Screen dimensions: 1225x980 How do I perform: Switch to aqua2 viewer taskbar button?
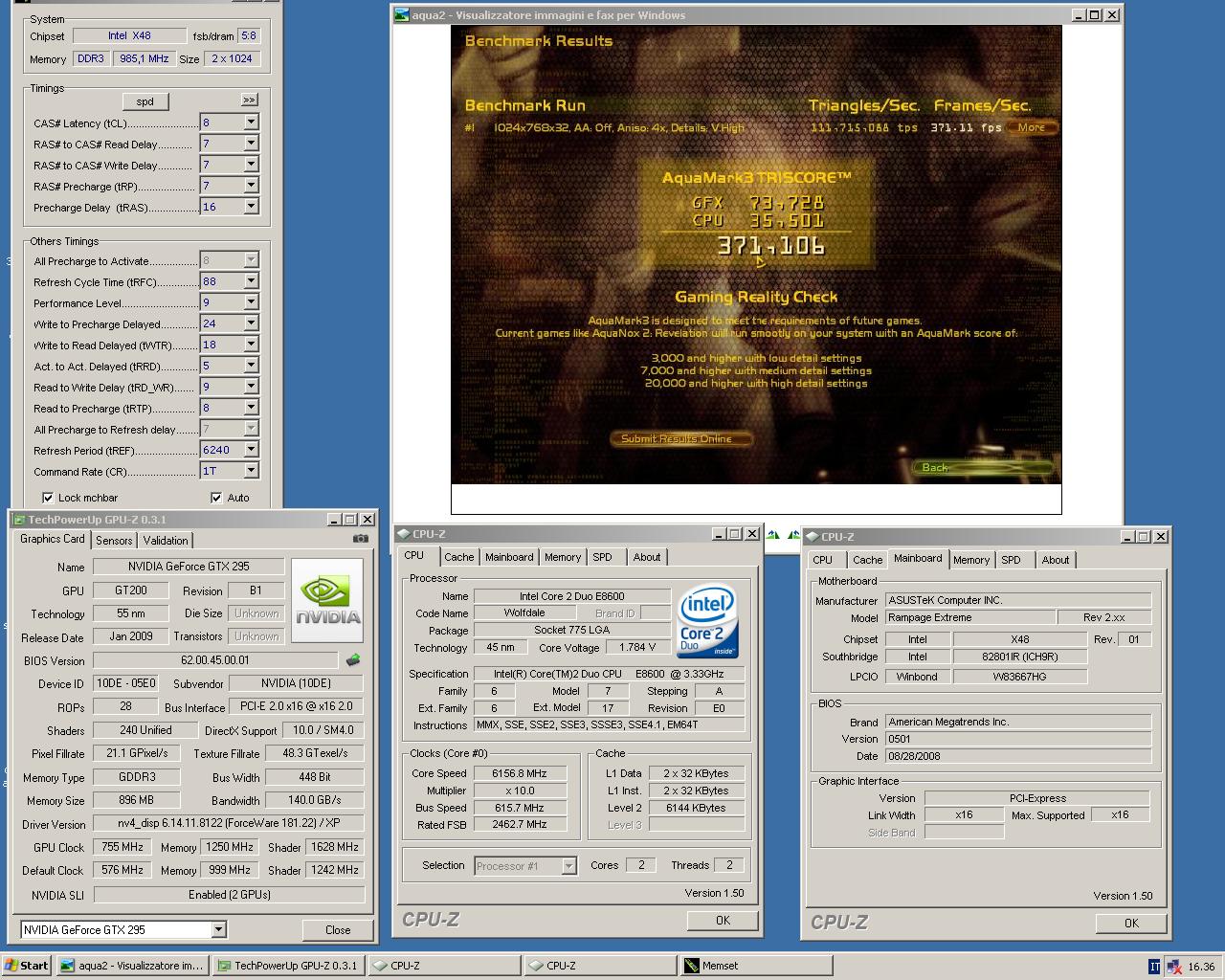click(131, 966)
